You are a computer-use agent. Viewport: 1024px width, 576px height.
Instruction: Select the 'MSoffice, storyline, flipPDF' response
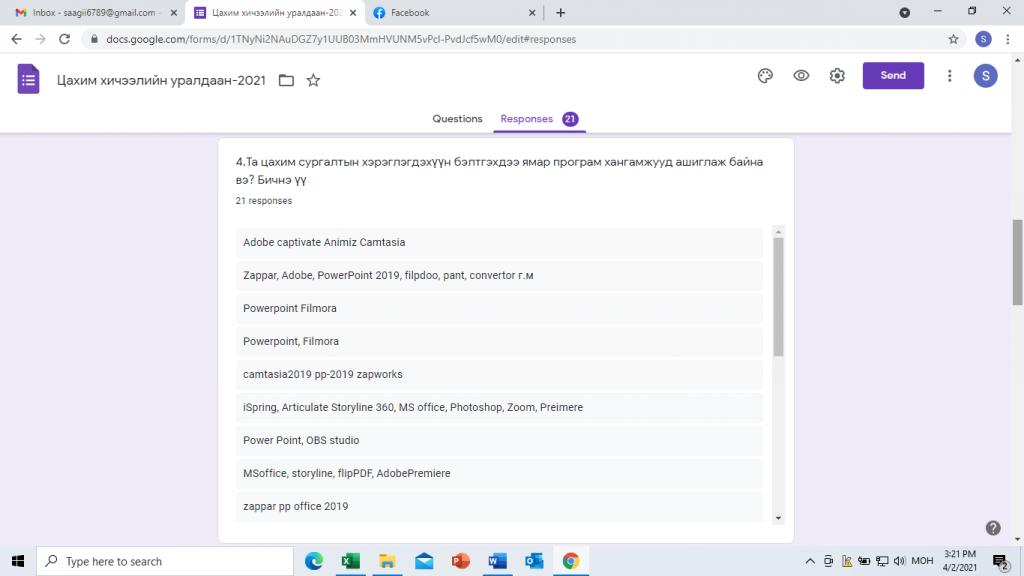[x=499, y=473]
